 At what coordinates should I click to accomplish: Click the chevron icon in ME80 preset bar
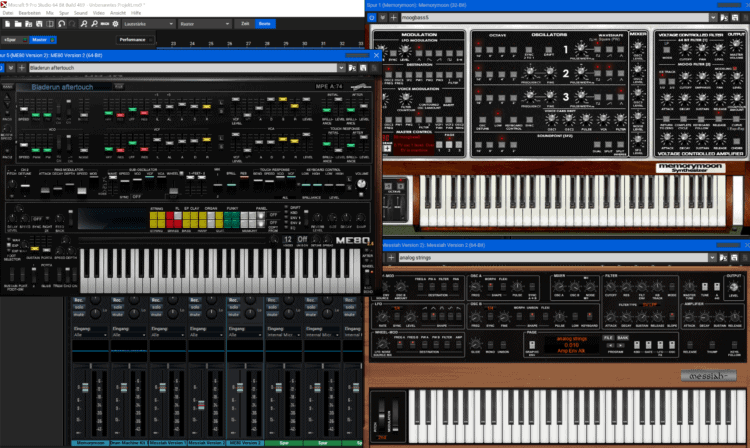click(x=11, y=68)
